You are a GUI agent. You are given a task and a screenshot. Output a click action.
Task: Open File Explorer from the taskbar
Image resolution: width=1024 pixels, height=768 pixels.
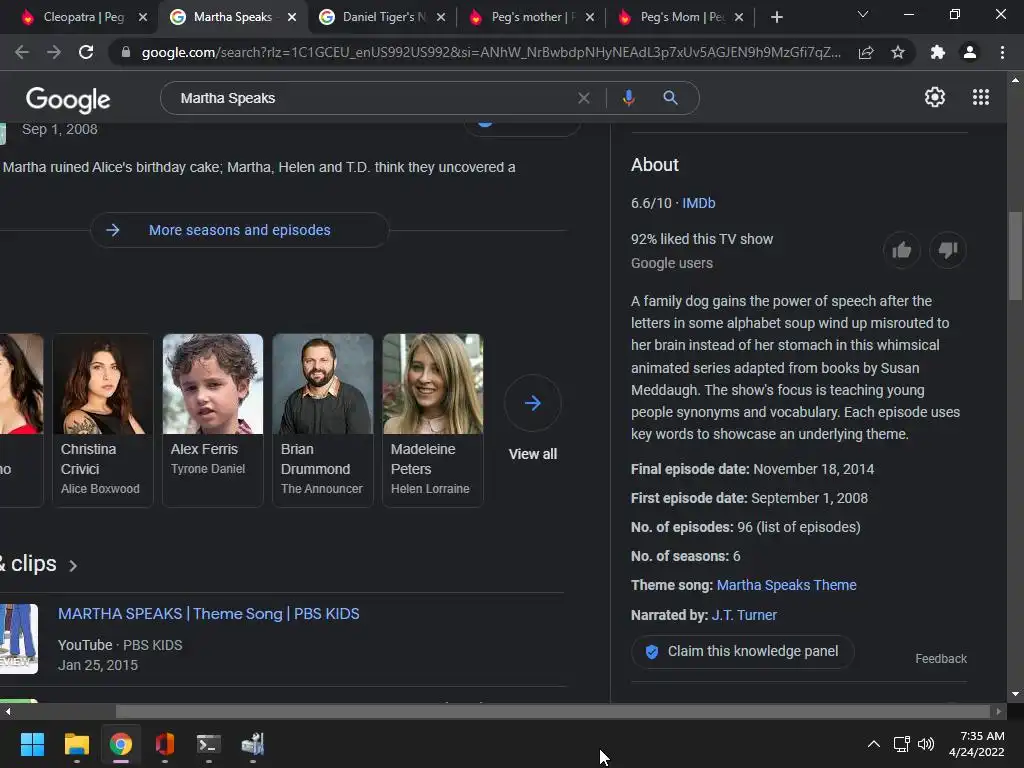[x=76, y=744]
